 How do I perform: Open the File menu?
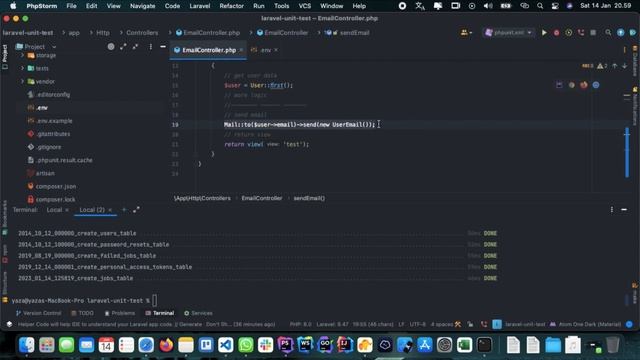tap(71, 6)
